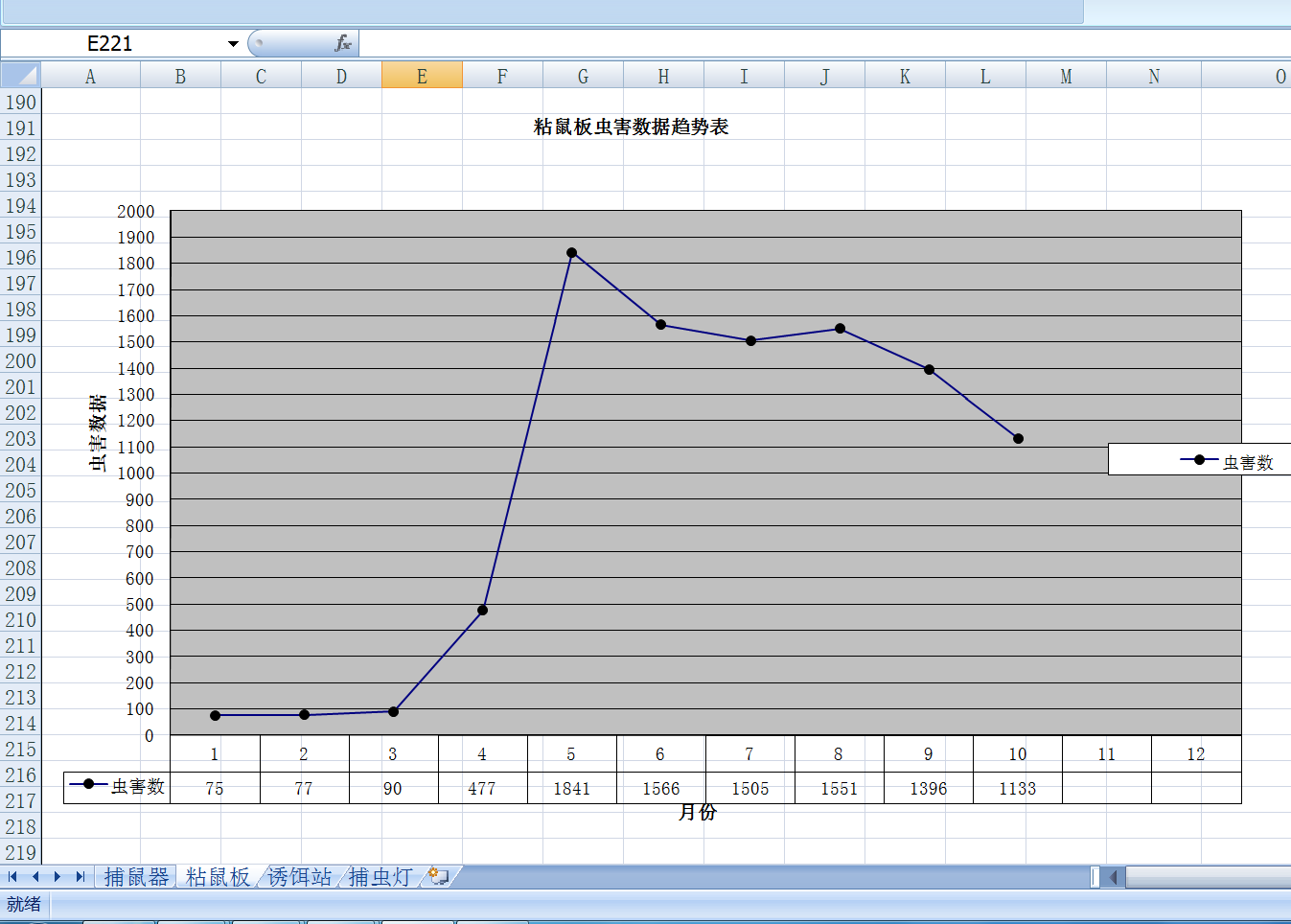Viewport: 1291px width, 924px height.
Task: Click the insert new worksheet icon
Action: coord(438,876)
